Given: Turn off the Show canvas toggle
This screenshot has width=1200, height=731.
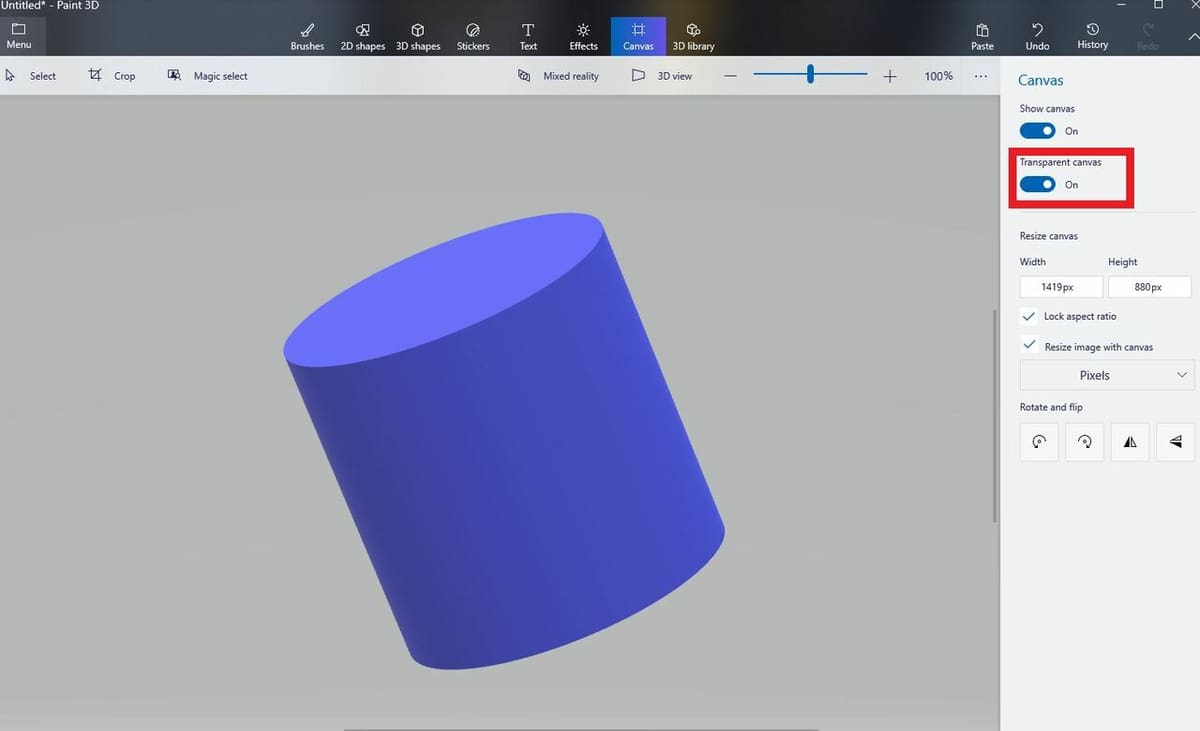Looking at the screenshot, I should (x=1037, y=131).
